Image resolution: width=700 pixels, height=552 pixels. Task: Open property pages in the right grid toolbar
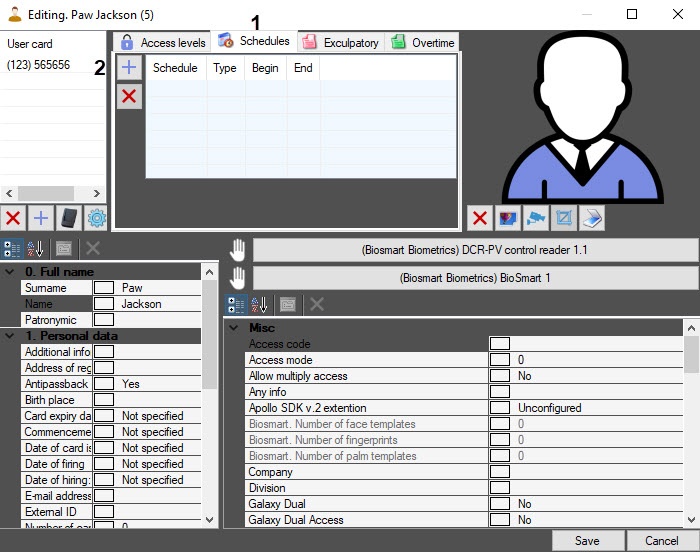click(288, 305)
